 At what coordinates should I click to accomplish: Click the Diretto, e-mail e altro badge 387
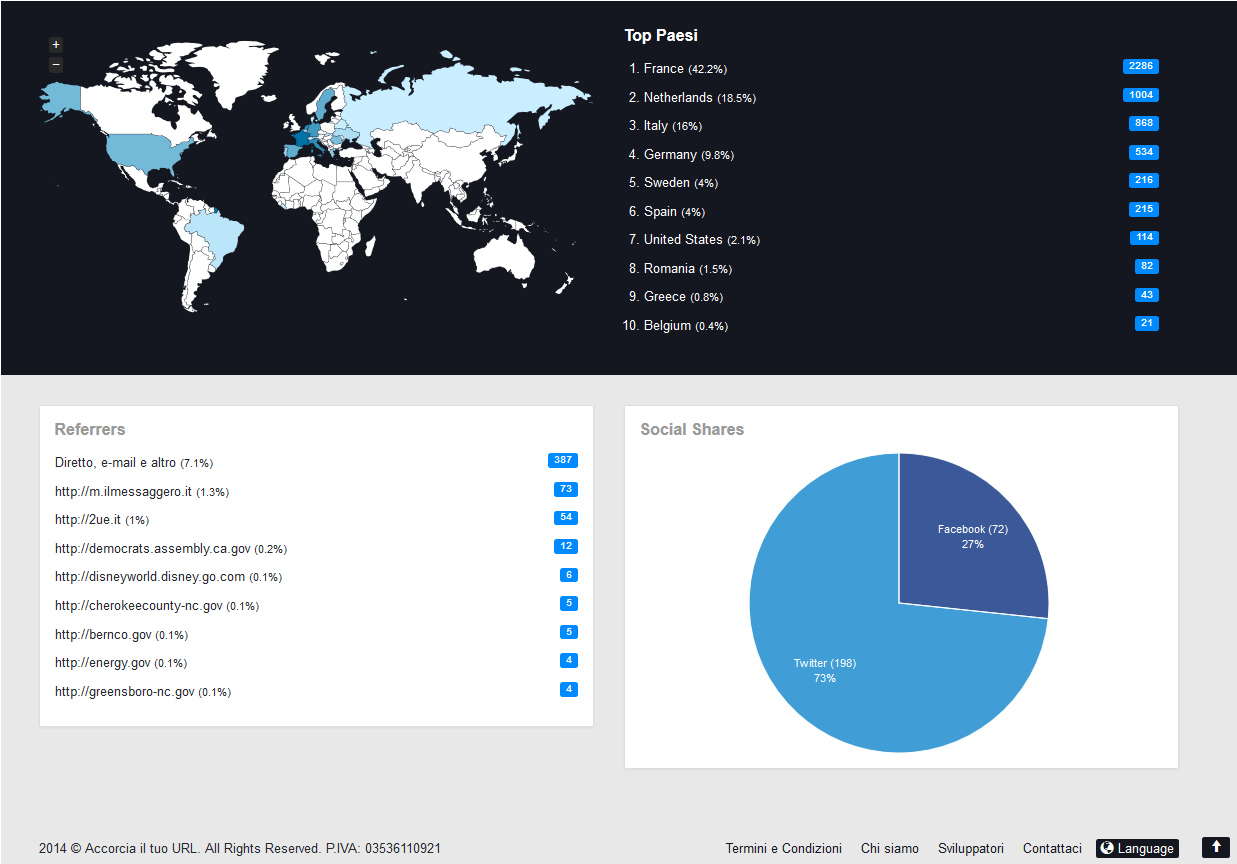pos(562,460)
